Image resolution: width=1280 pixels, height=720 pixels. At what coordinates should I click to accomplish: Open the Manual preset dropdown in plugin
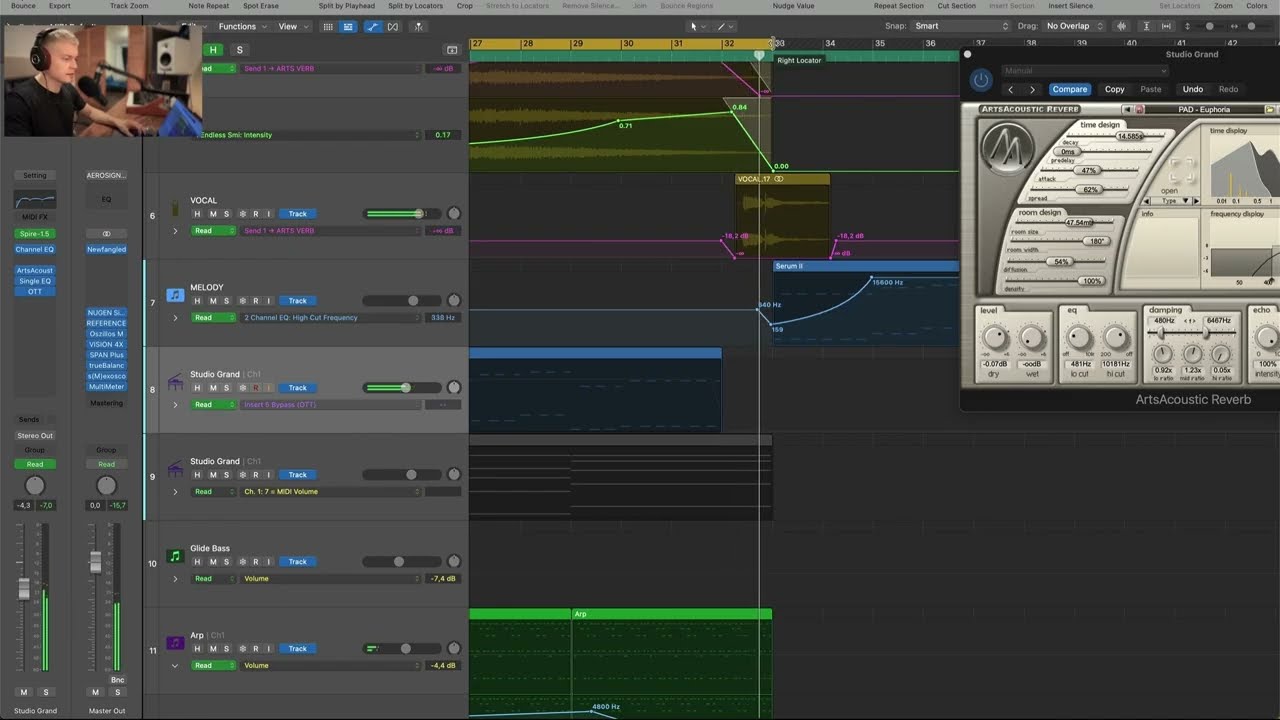pos(1084,71)
